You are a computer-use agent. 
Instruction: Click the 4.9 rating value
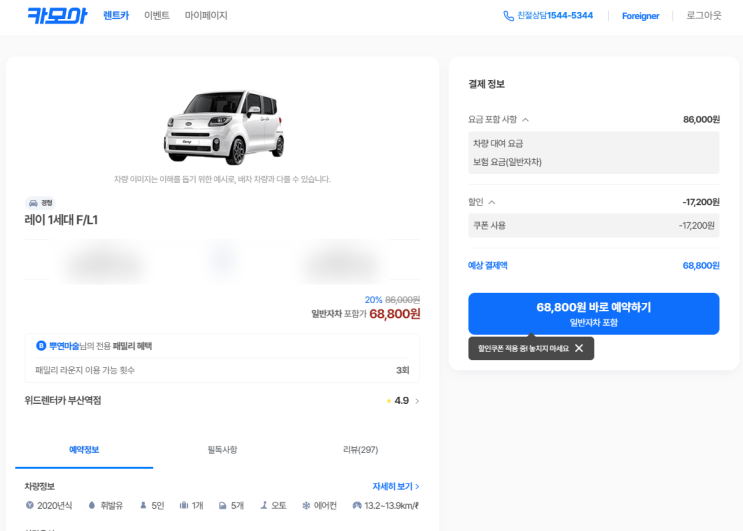point(402,401)
